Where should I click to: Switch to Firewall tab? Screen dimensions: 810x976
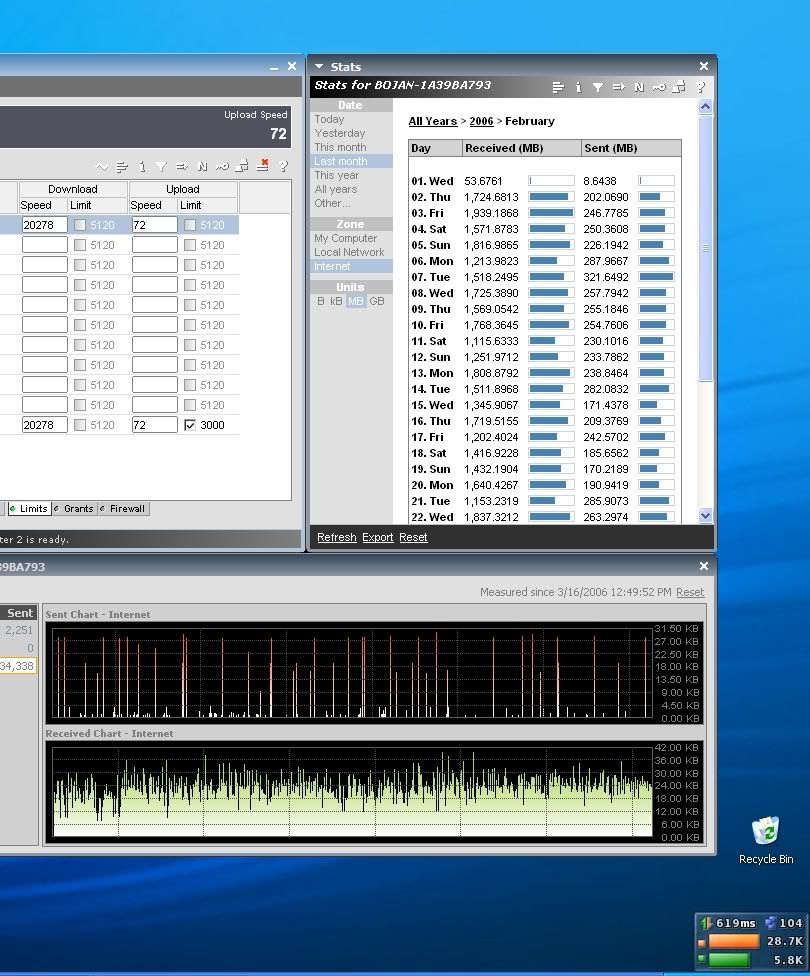(x=123, y=509)
